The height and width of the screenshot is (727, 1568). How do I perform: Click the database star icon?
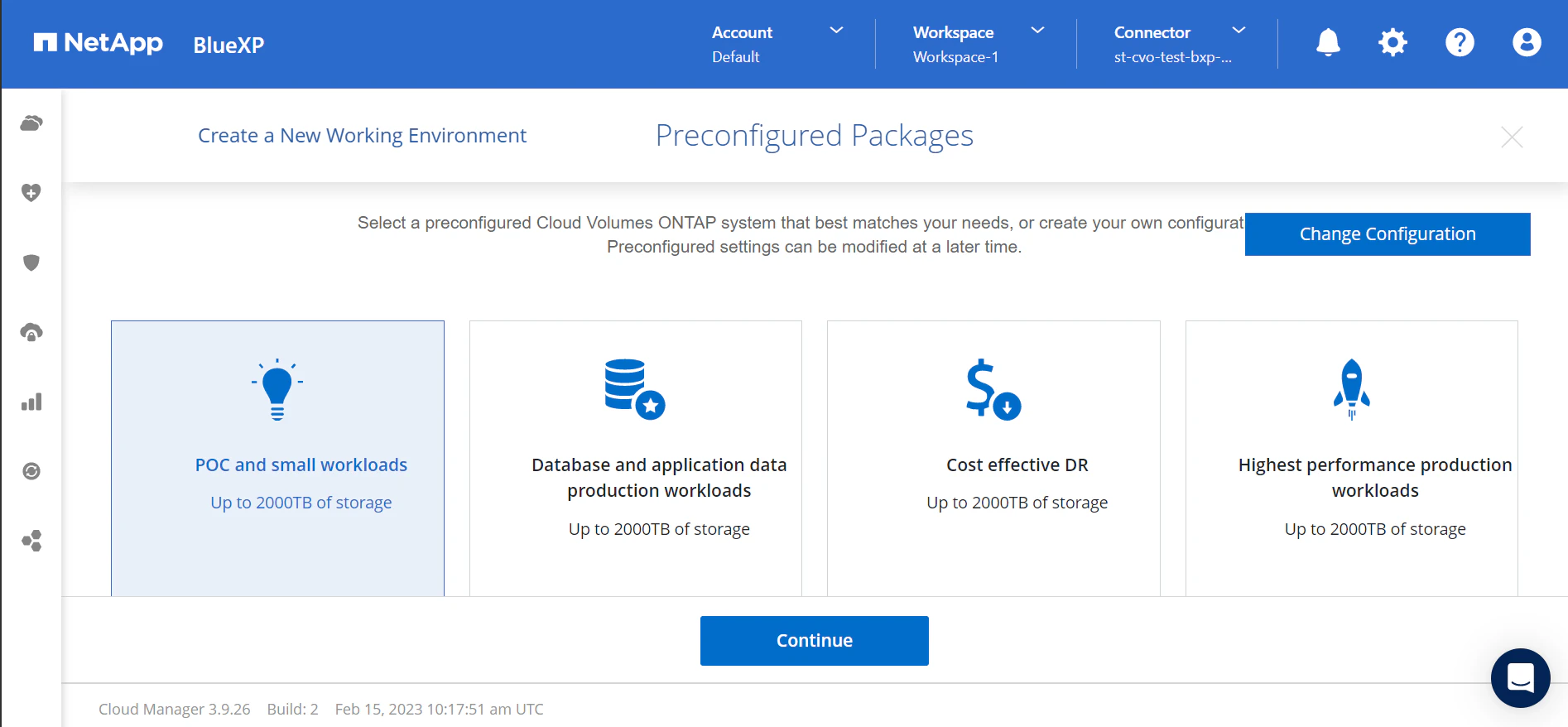pos(635,389)
